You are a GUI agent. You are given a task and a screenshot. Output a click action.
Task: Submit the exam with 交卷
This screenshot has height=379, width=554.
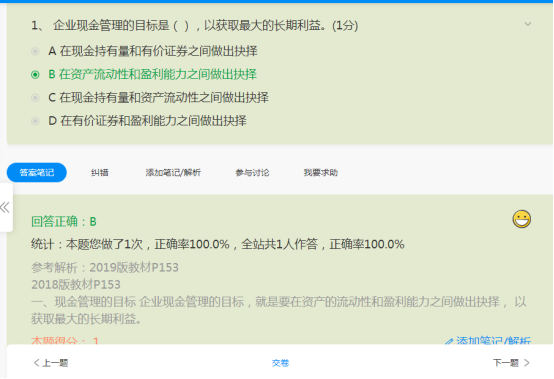[281, 363]
